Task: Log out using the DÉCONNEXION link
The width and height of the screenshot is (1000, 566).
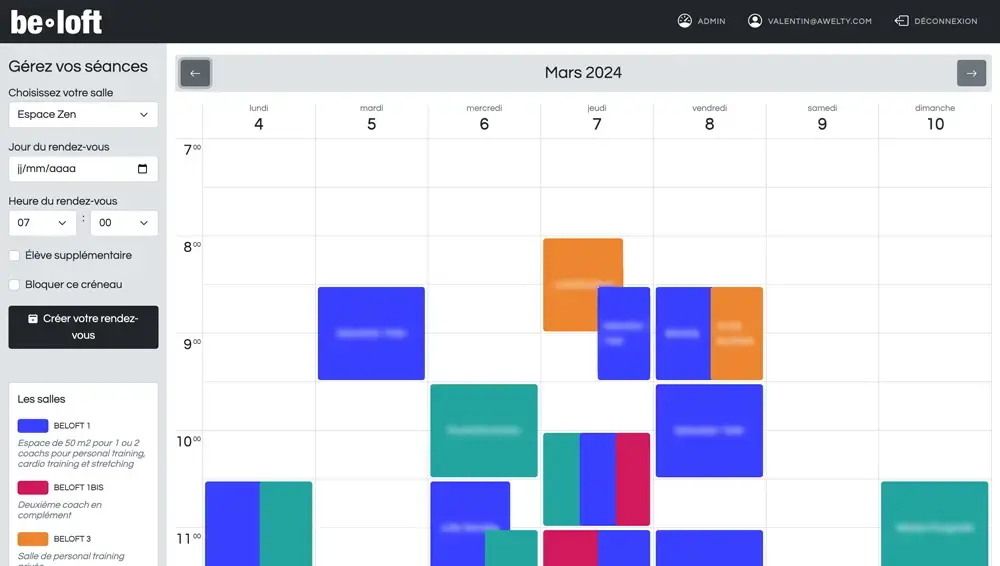Action: (944, 21)
